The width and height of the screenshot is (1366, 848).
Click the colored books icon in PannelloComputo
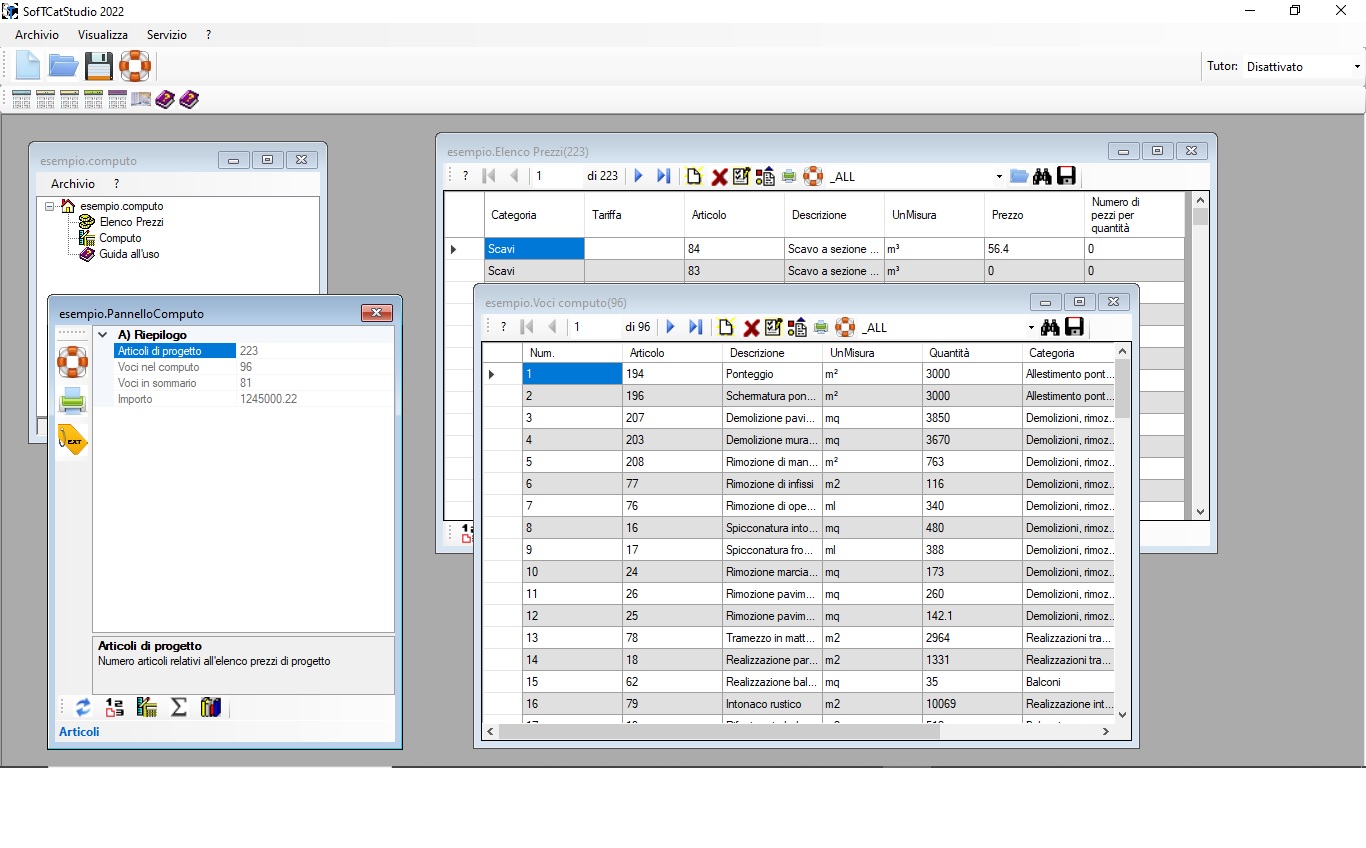pyautogui.click(x=210, y=707)
